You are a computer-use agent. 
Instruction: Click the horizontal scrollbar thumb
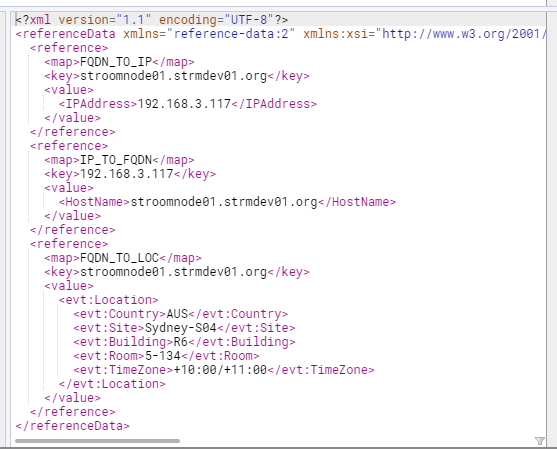[97, 441]
